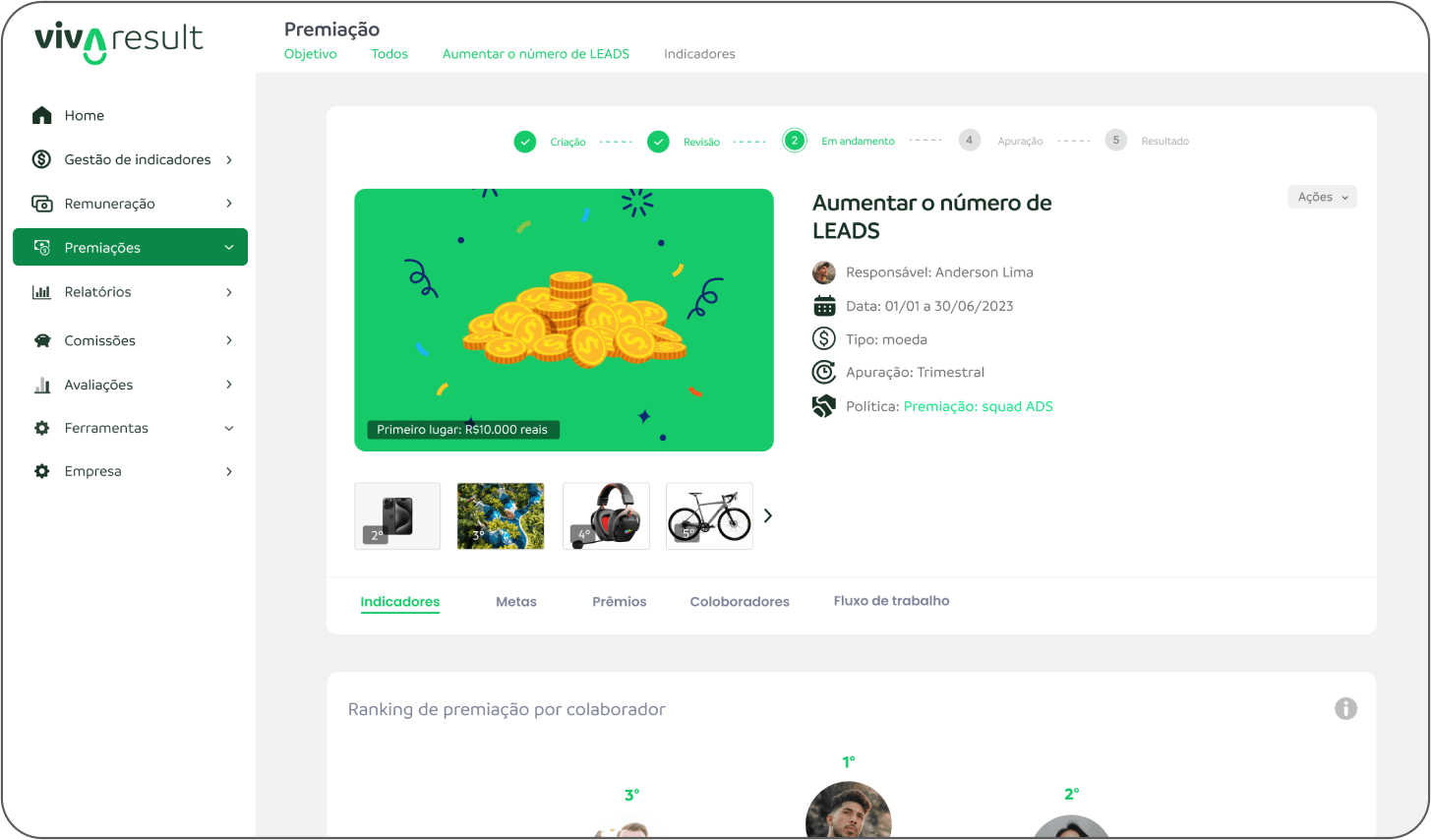Click the Comissões piggy bank icon
The image size is (1431, 840).
(41, 340)
